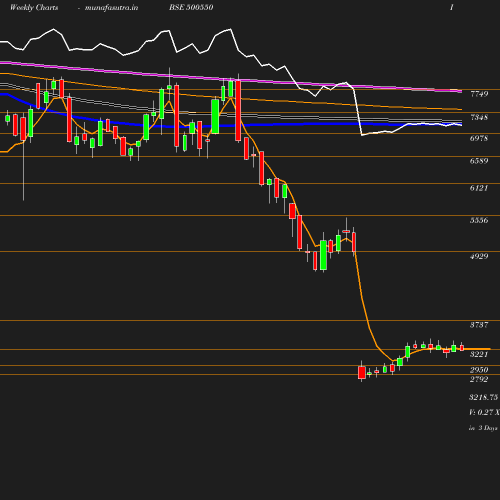The height and width of the screenshot is (500, 500).
Task: Click the 3737 price level label
Action: 479,325
